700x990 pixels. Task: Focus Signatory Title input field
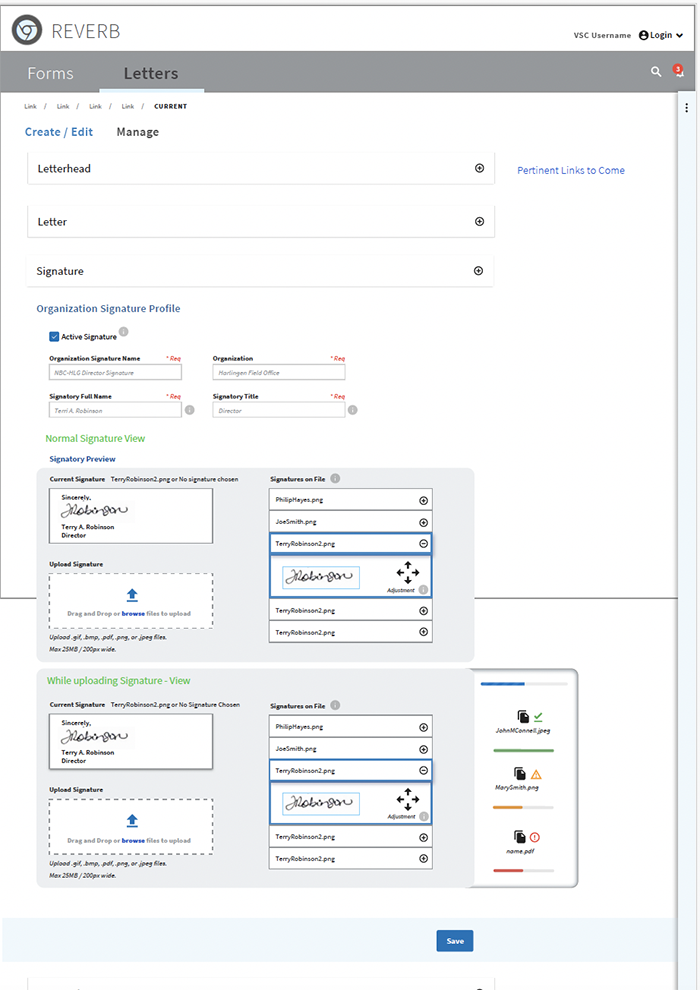[x=279, y=410]
